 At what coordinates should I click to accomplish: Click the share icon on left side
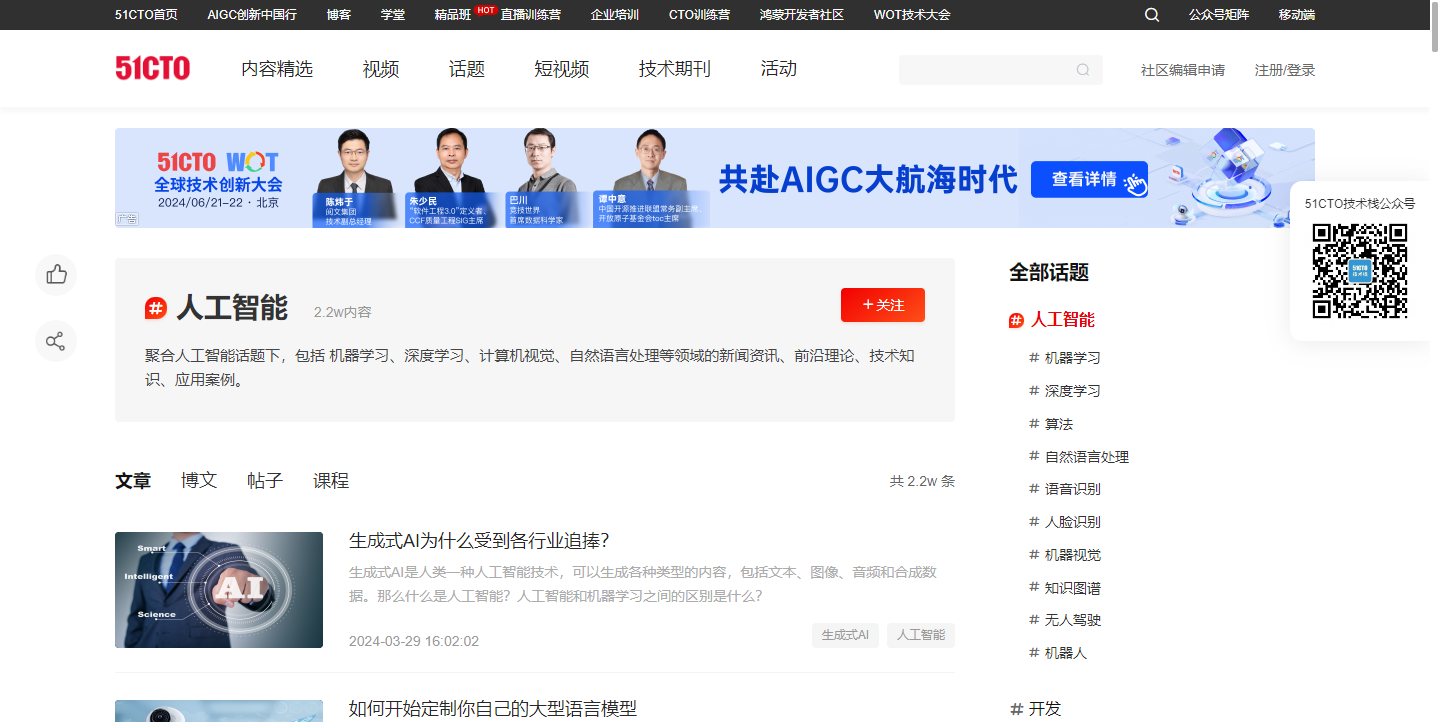(x=56, y=341)
